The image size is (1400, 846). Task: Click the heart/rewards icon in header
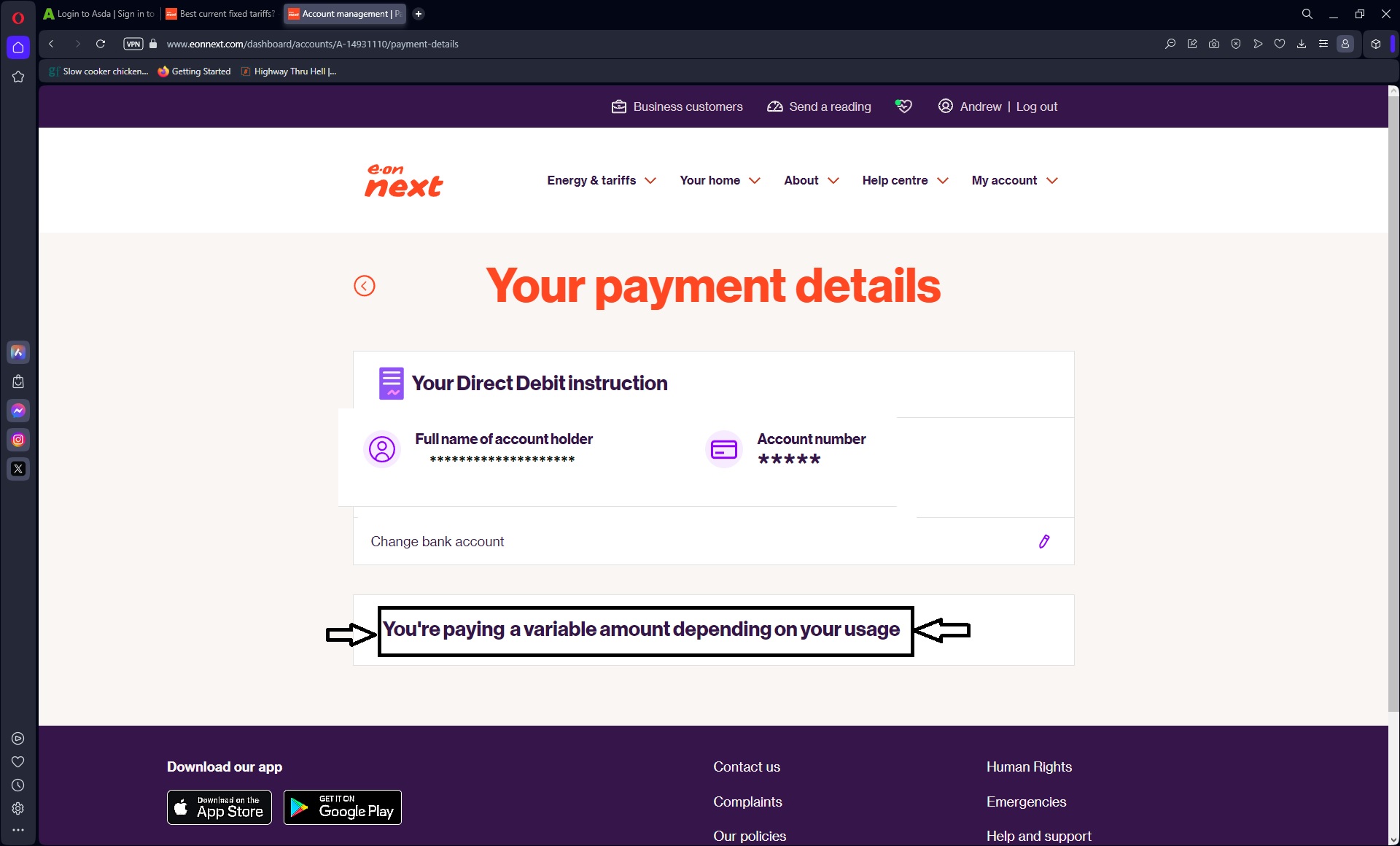(903, 106)
